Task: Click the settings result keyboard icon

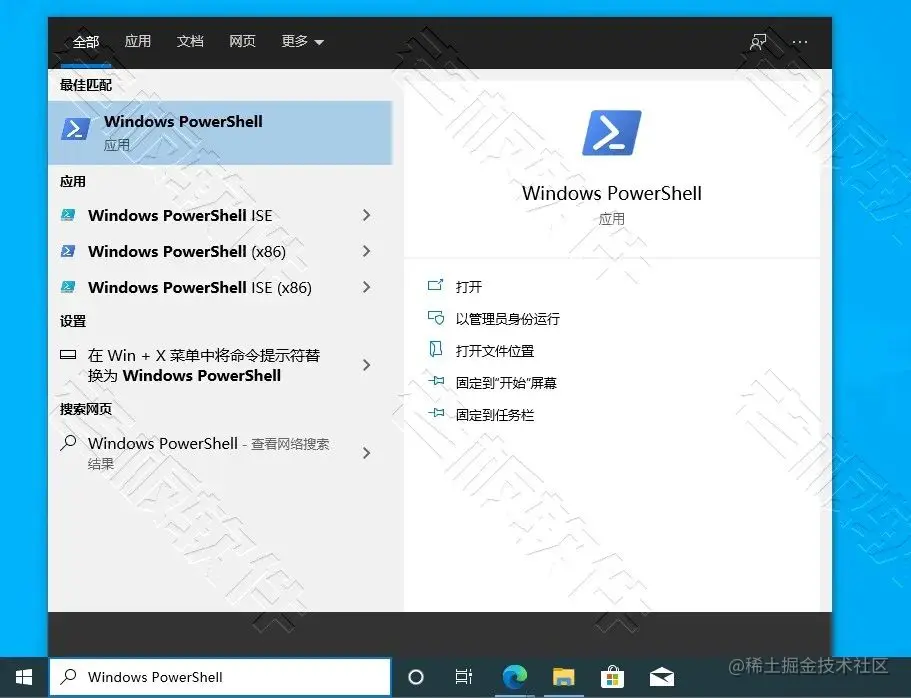Action: (68, 355)
